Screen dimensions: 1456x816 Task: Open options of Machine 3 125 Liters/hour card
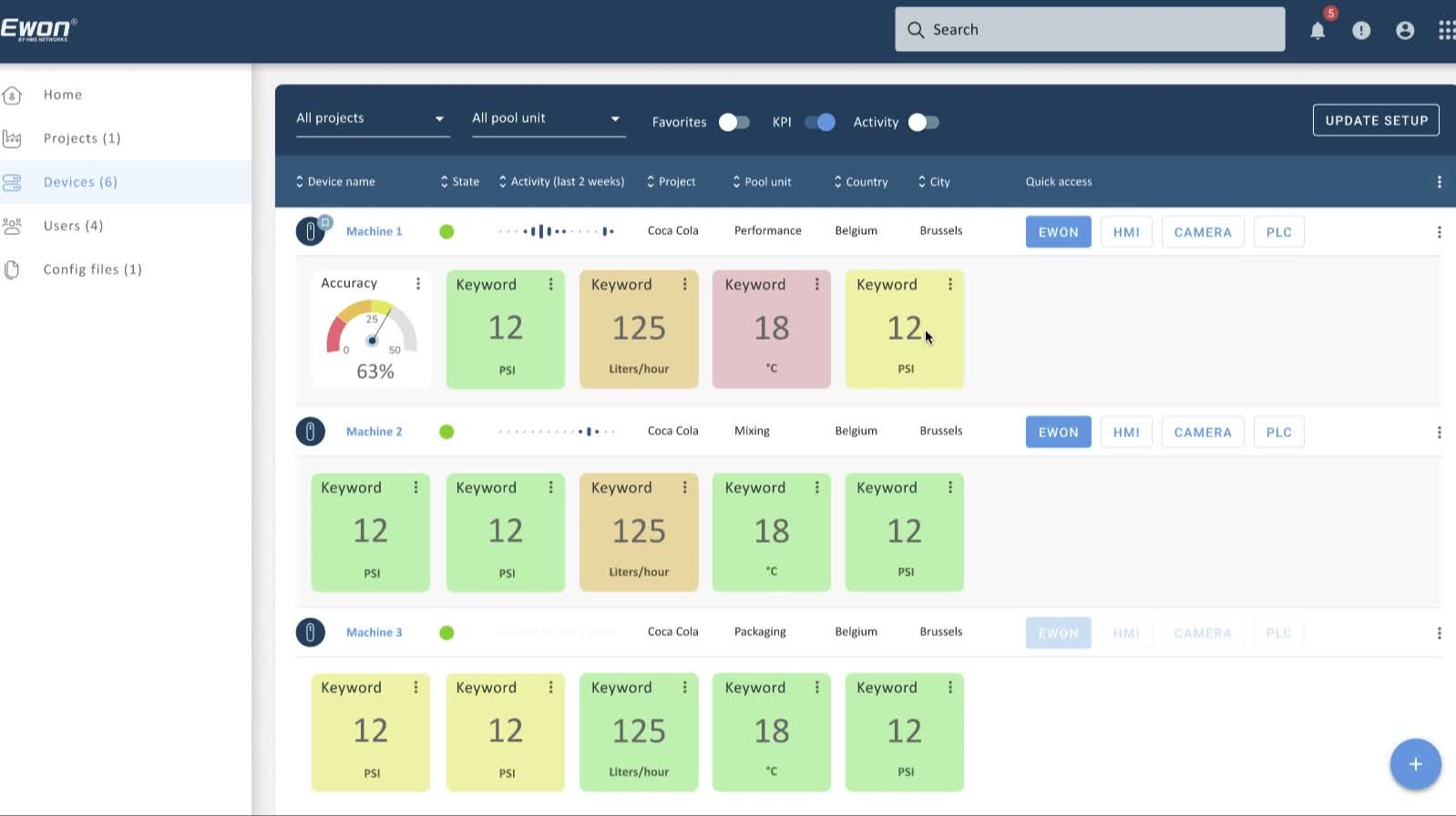(x=685, y=688)
